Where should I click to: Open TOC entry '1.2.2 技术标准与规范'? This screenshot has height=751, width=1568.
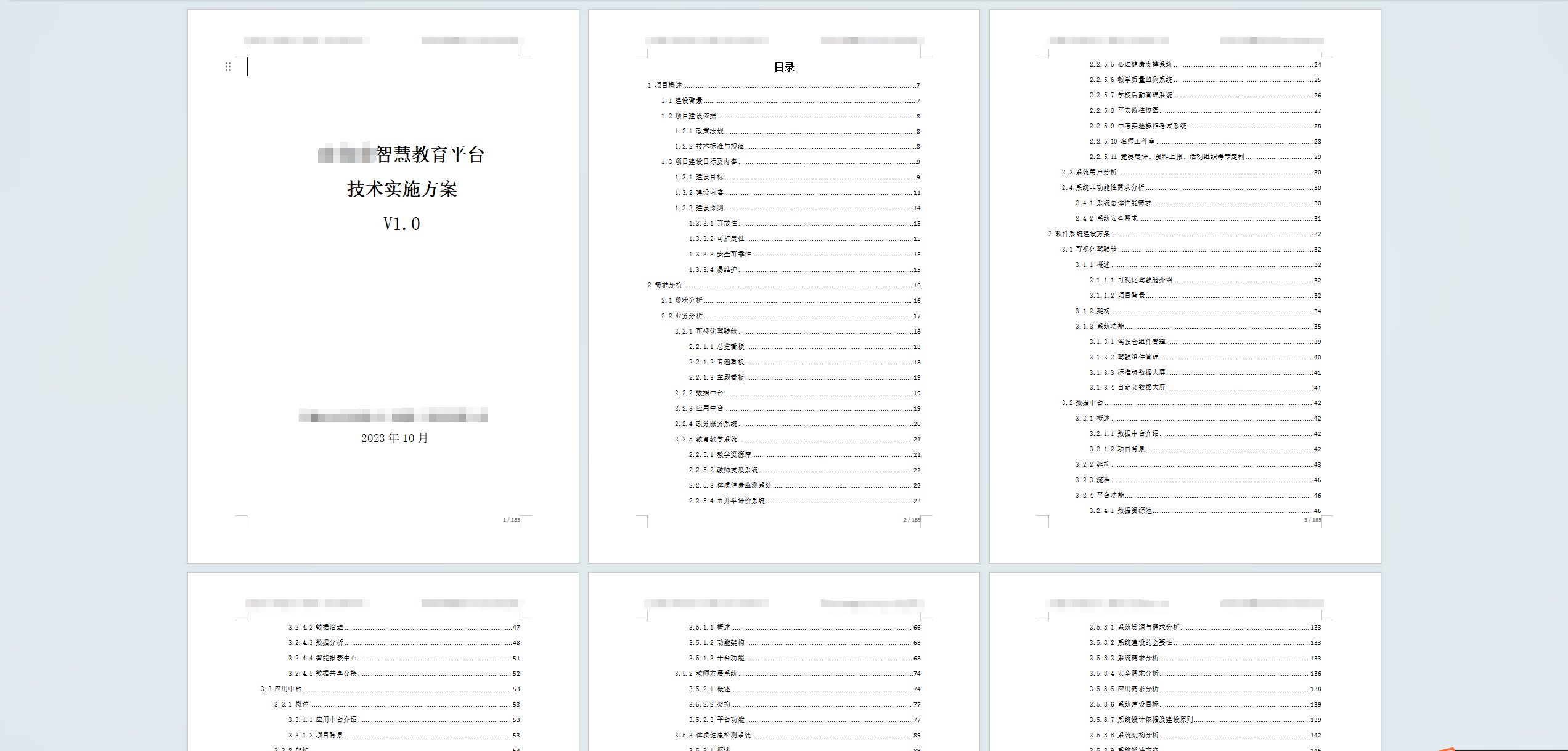pos(797,147)
